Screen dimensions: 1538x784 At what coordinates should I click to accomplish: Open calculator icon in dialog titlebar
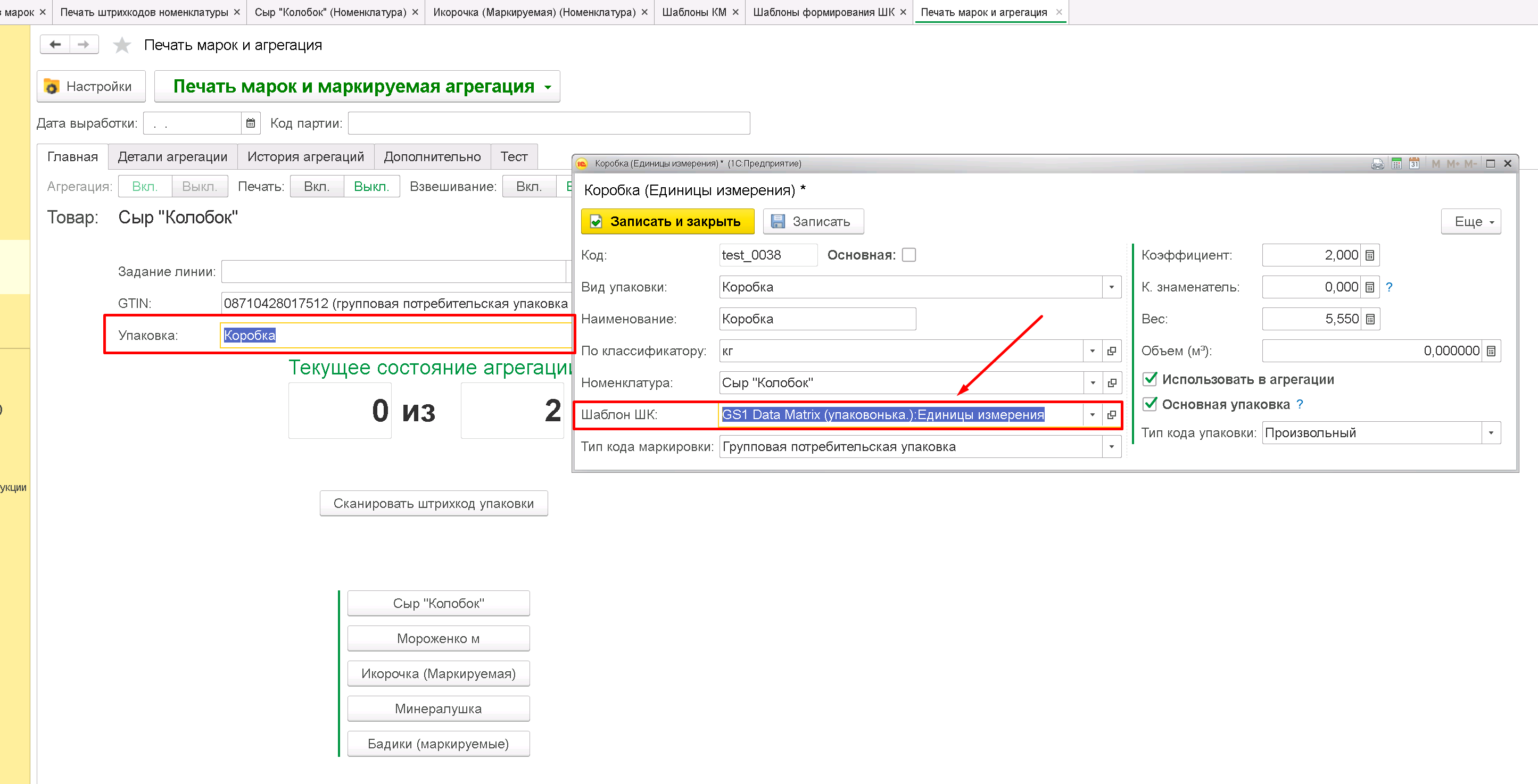click(1396, 163)
